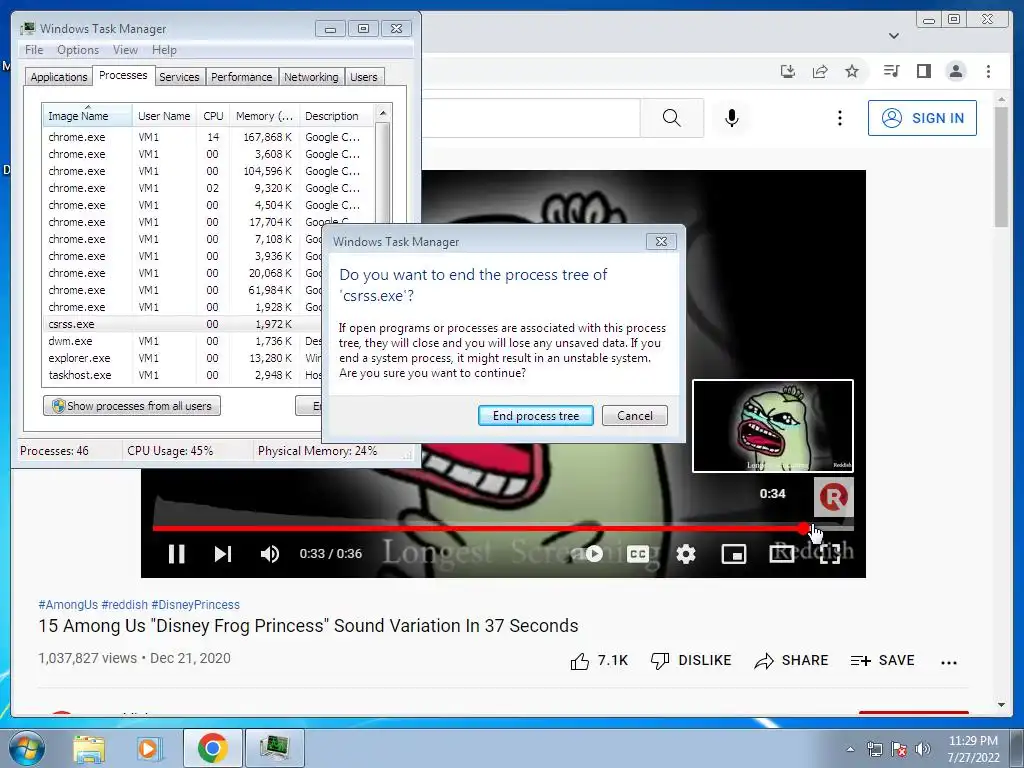This screenshot has width=1024, height=768.
Task: Open YouTube settings three-dot menu
Action: (x=840, y=118)
